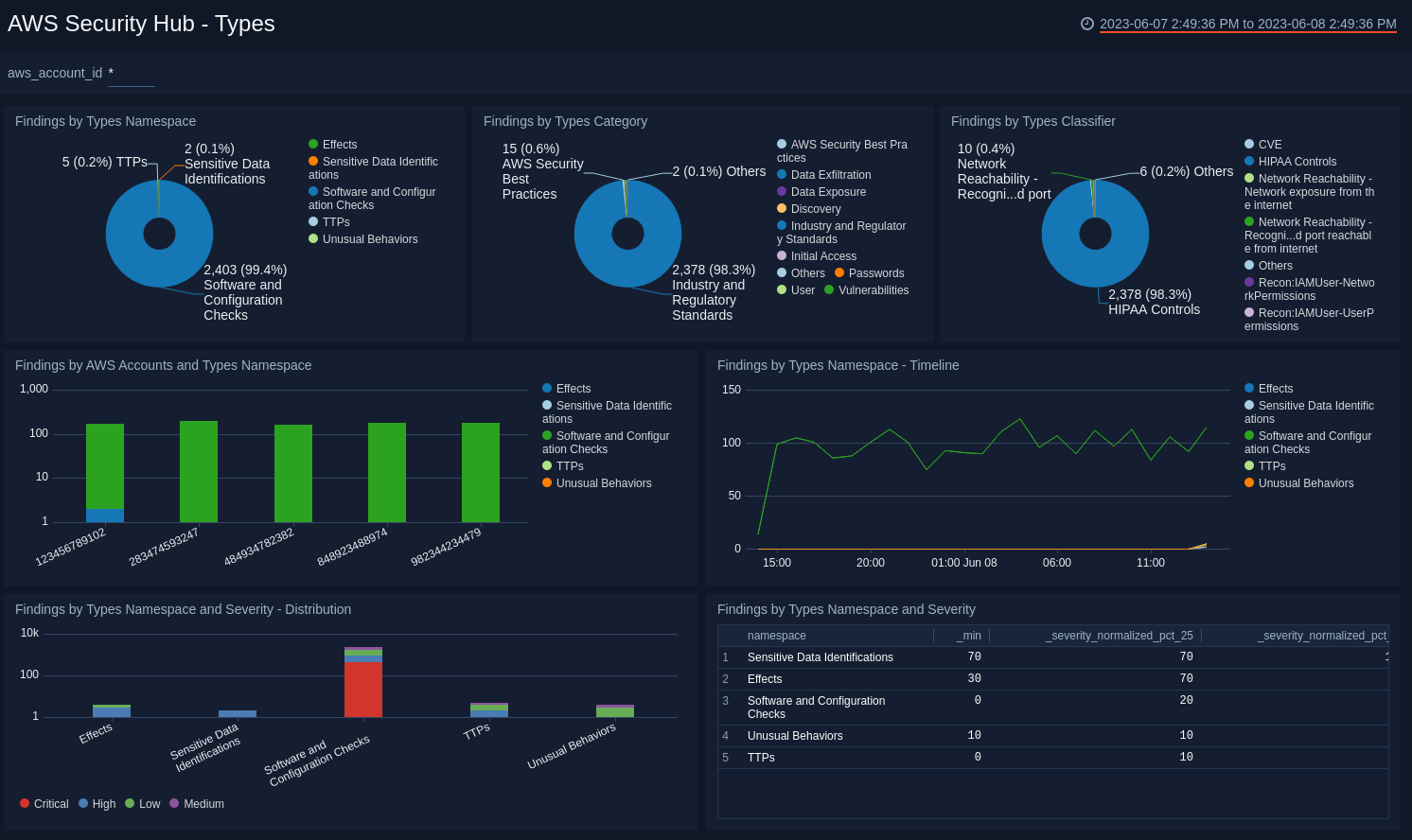This screenshot has height=840, width=1412.
Task: Toggle TTPs legend in Types Namespace pie
Action: (x=329, y=222)
